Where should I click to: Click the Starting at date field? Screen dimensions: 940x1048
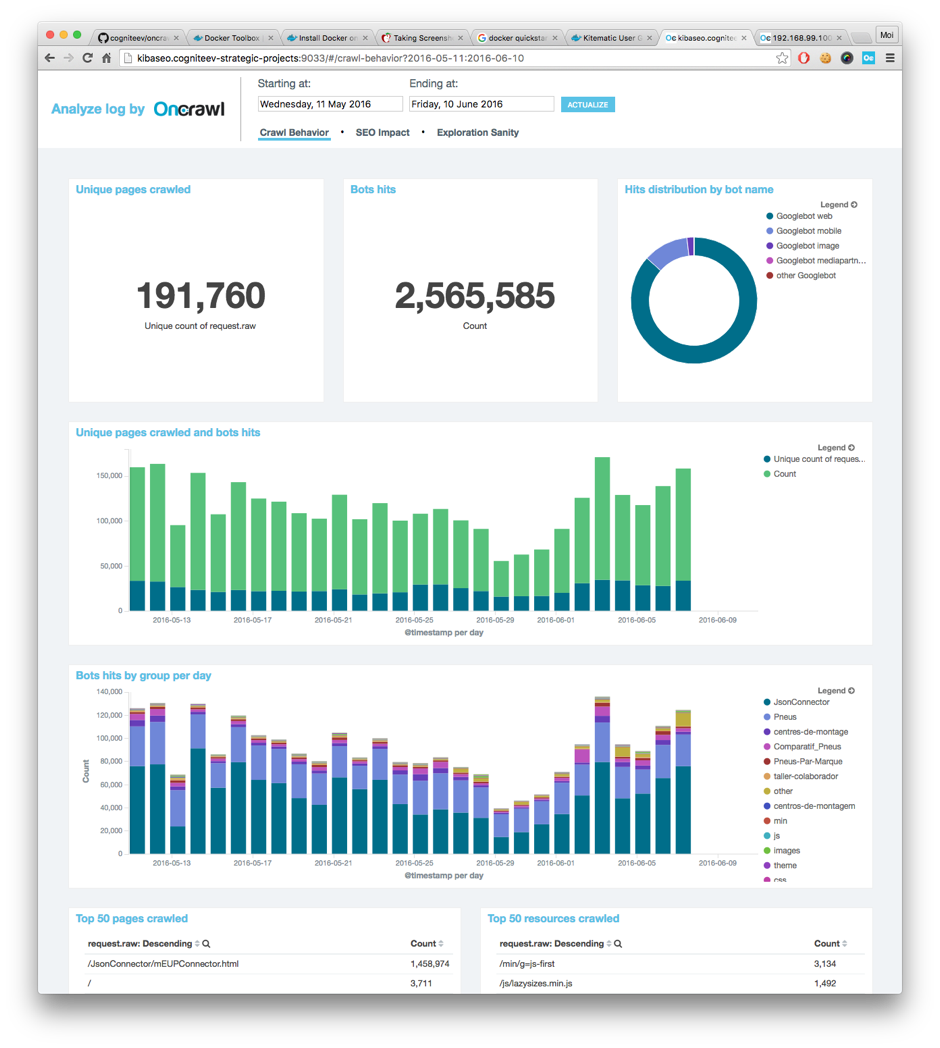(330, 104)
